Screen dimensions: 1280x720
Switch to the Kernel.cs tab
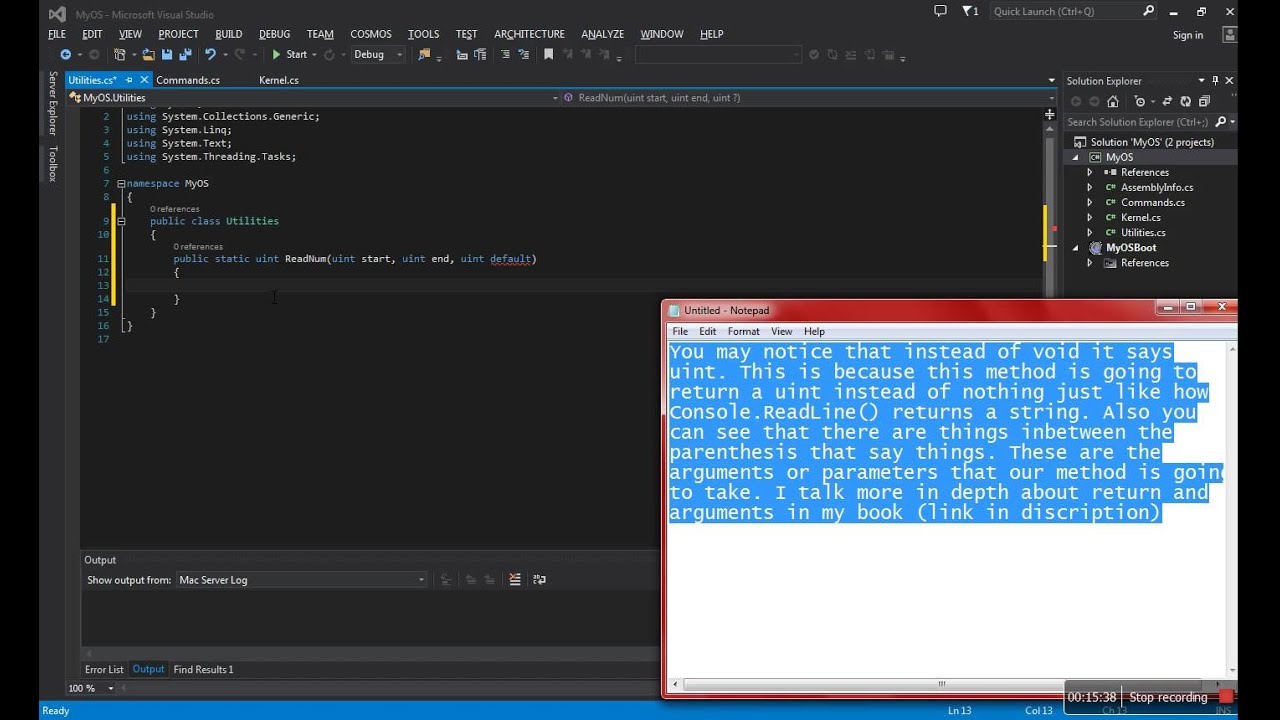[x=278, y=80]
